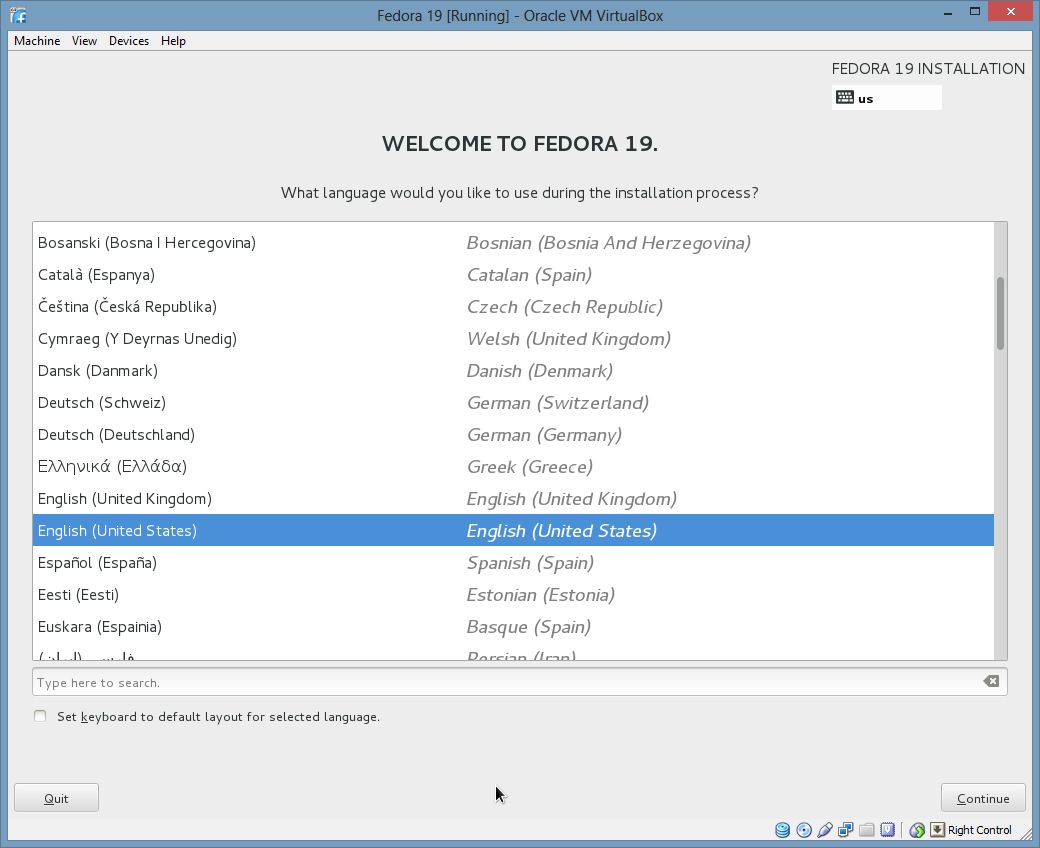Click italic 'Catalan (Spain)' label

click(529, 274)
